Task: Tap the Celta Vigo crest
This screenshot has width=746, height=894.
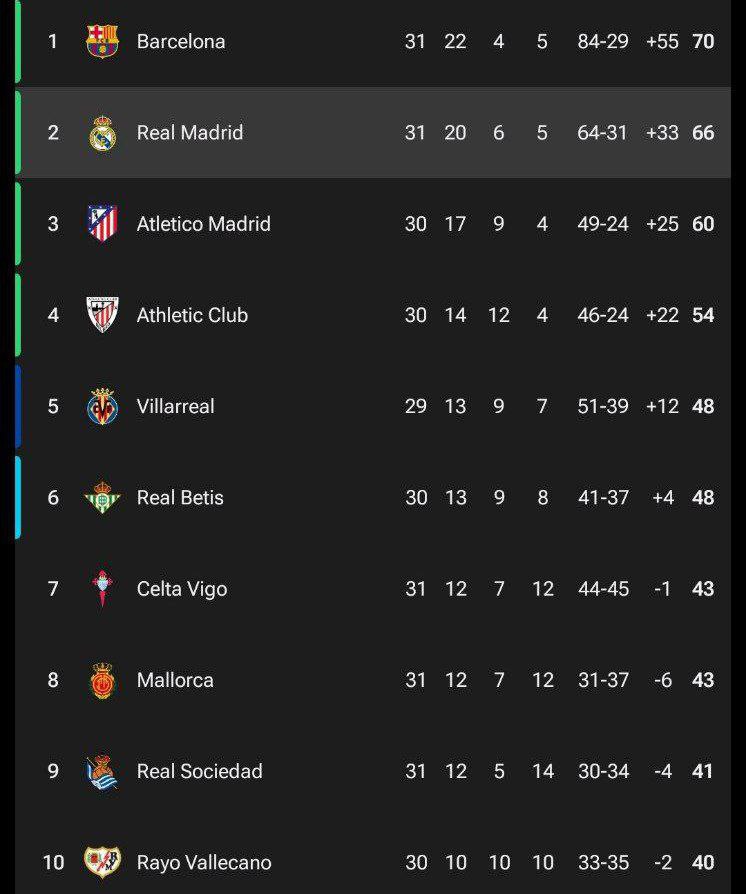Action: pos(103,588)
